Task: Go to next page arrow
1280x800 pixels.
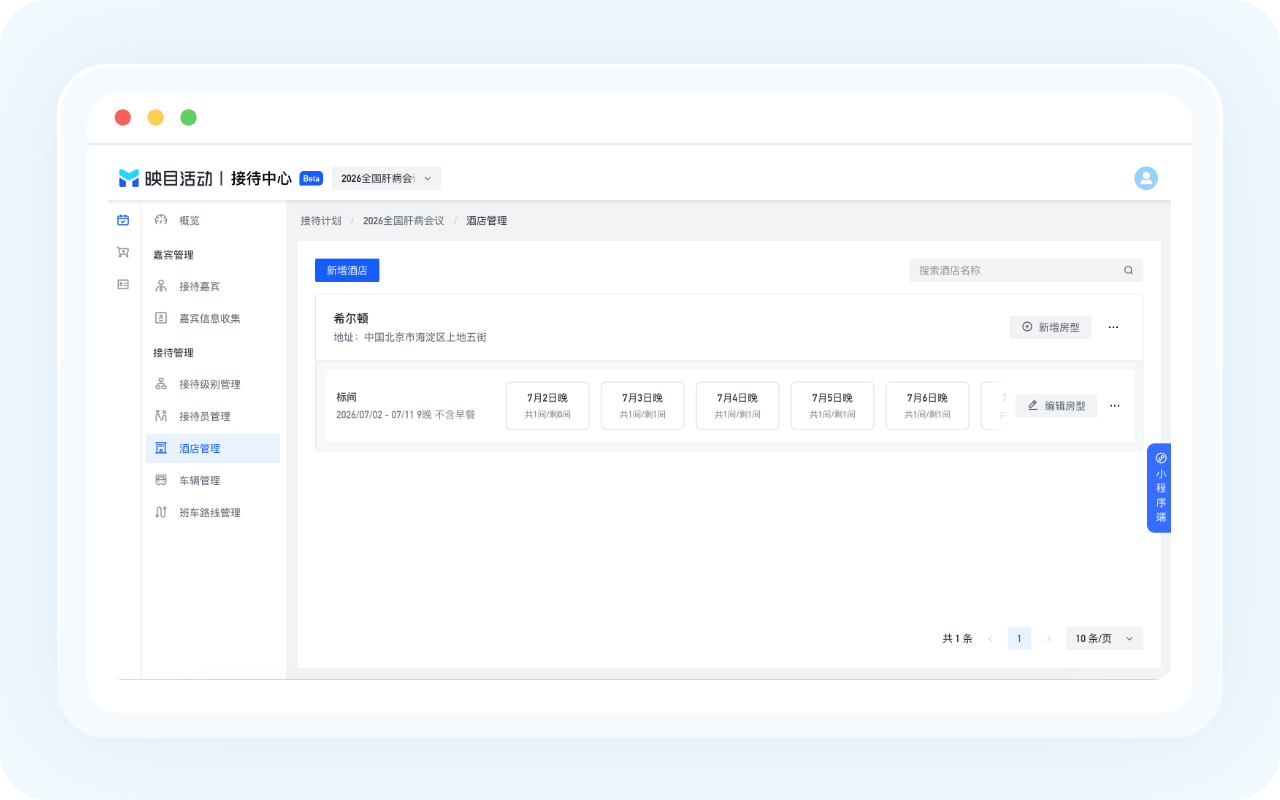Action: 1048,638
